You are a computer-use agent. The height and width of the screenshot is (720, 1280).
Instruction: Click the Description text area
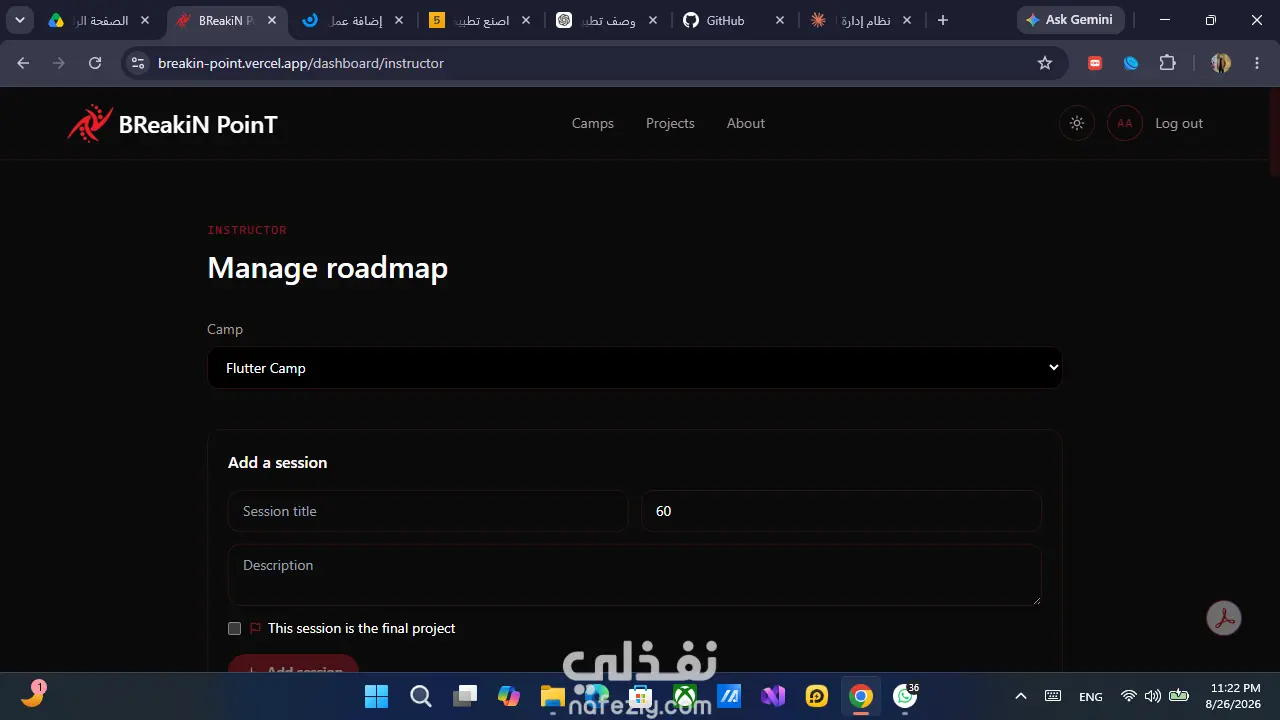[x=634, y=575]
